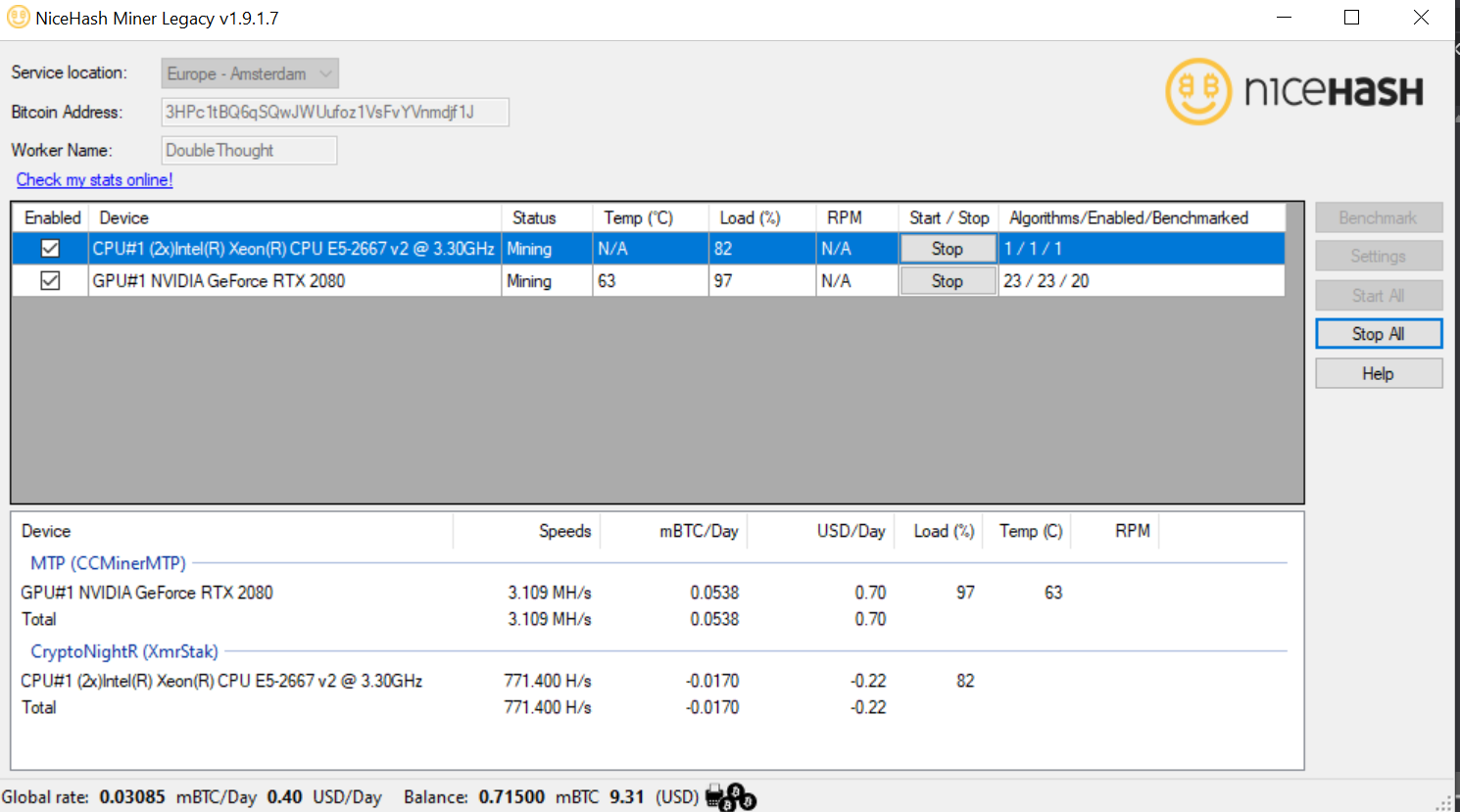The height and width of the screenshot is (812, 1460).
Task: Click the Benchmark button
Action: coord(1378,216)
